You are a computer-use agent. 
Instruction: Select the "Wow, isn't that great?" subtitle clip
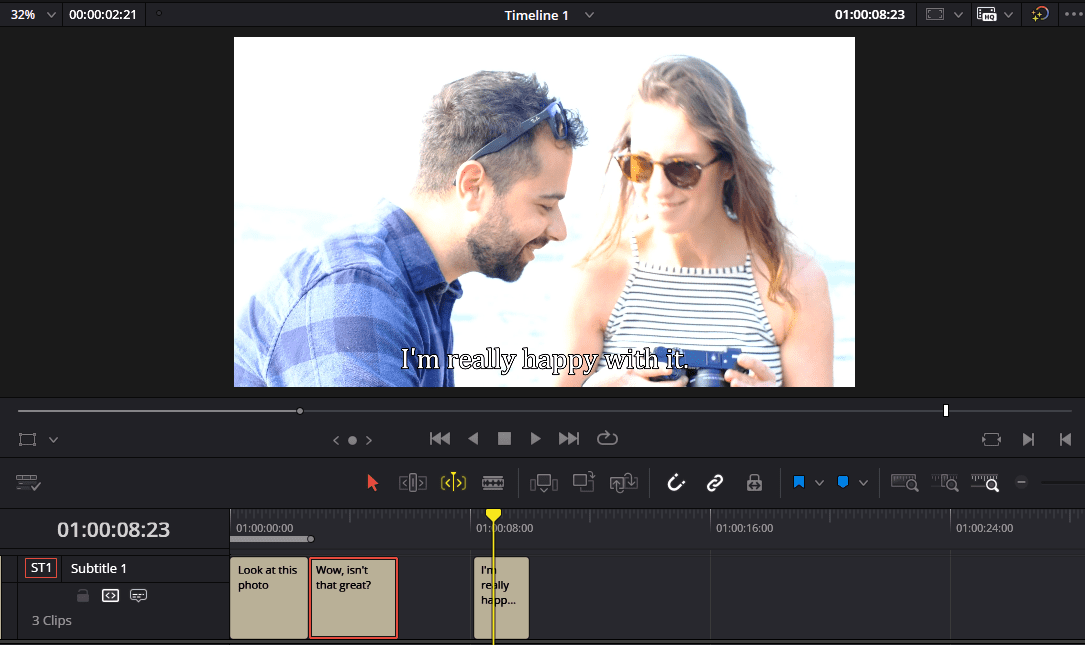point(353,597)
